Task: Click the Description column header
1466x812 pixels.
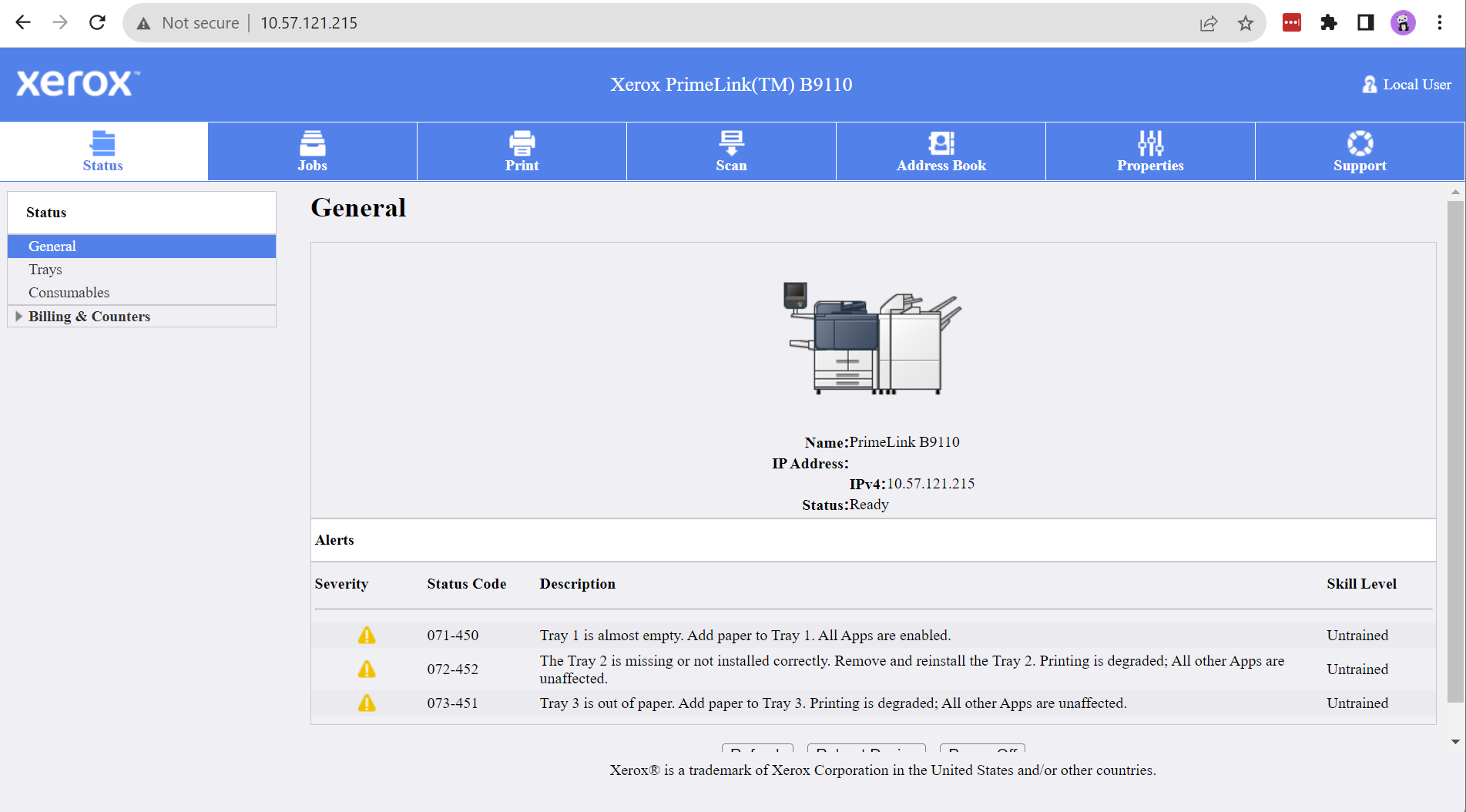Action: pos(577,584)
